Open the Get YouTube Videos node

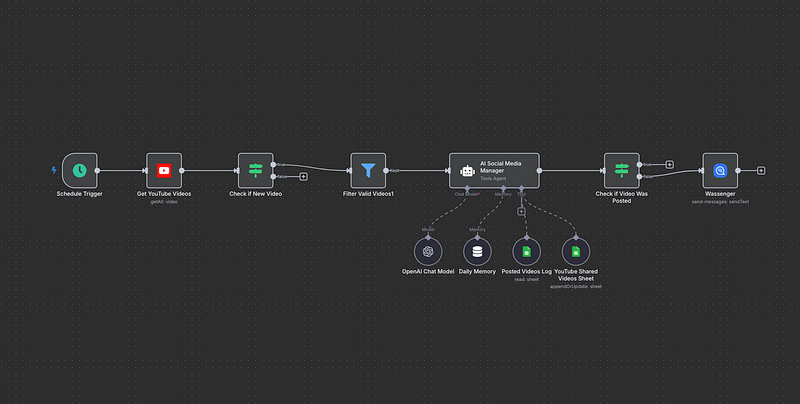tap(164, 170)
